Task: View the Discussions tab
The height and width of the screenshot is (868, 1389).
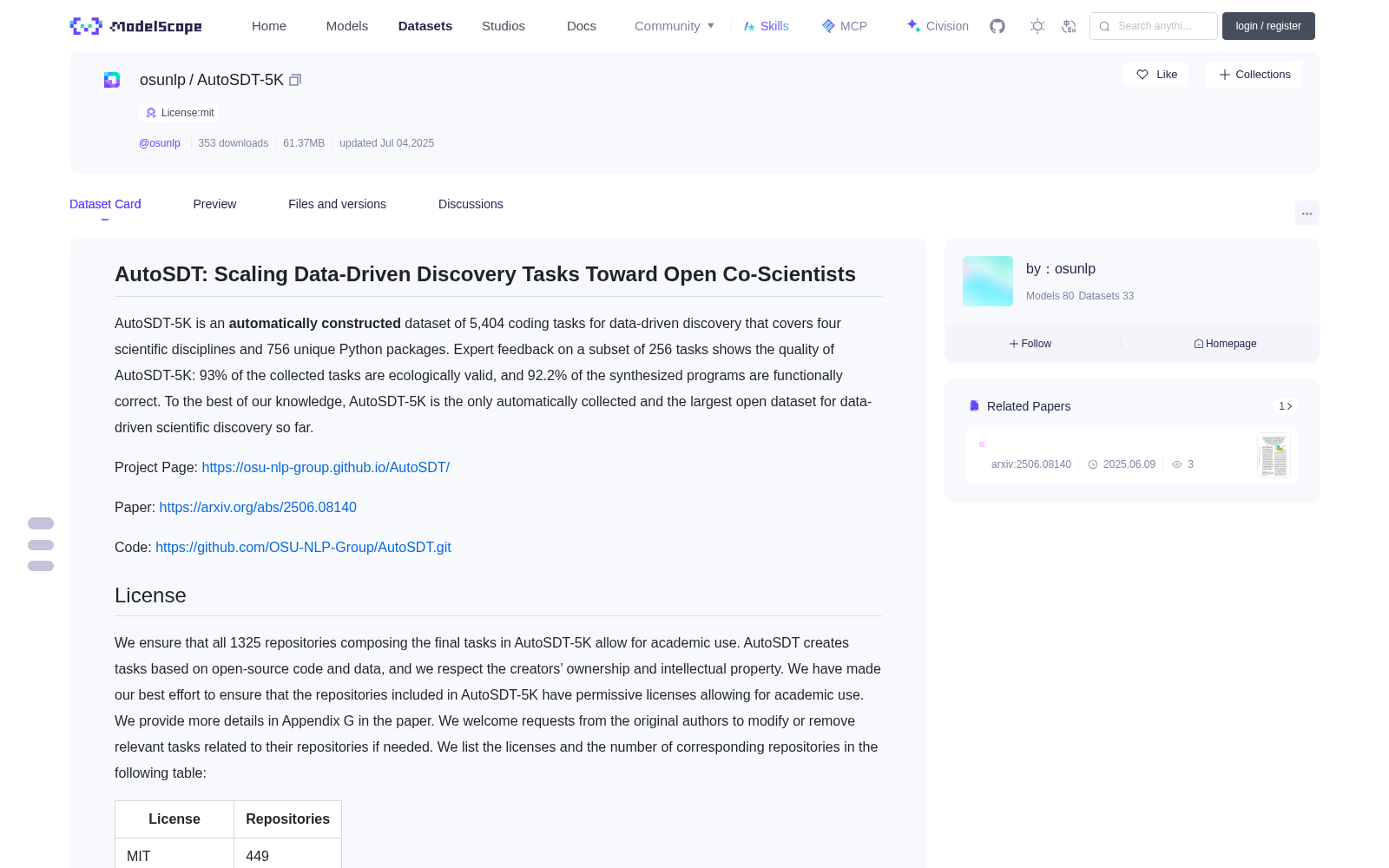Action: 471,204
